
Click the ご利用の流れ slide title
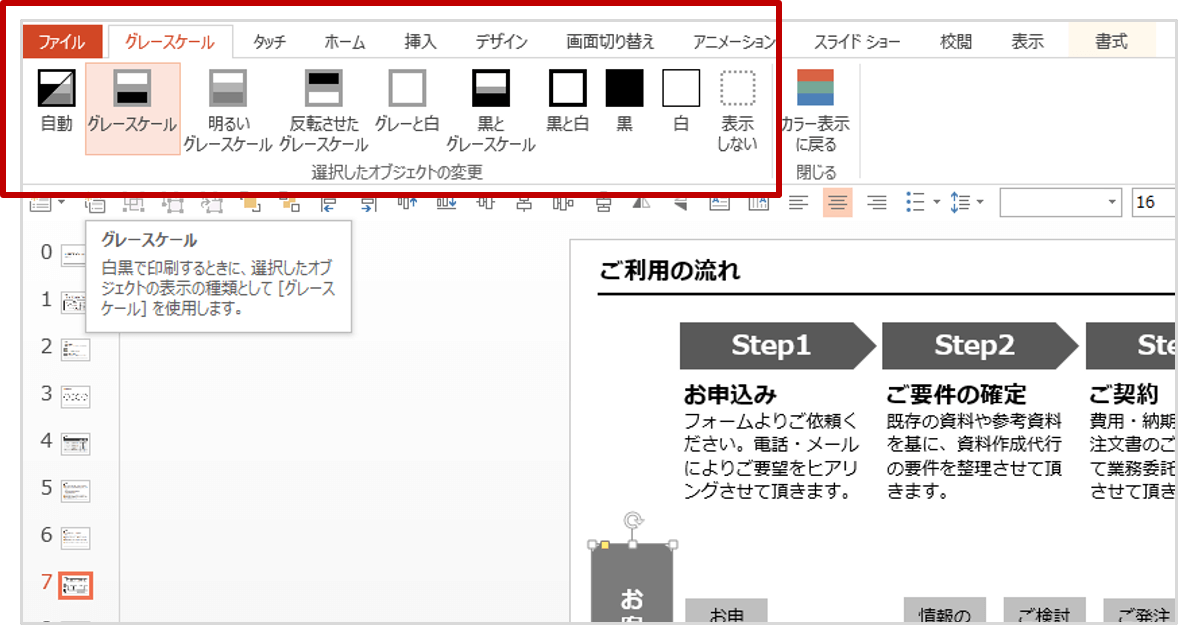(x=669, y=270)
